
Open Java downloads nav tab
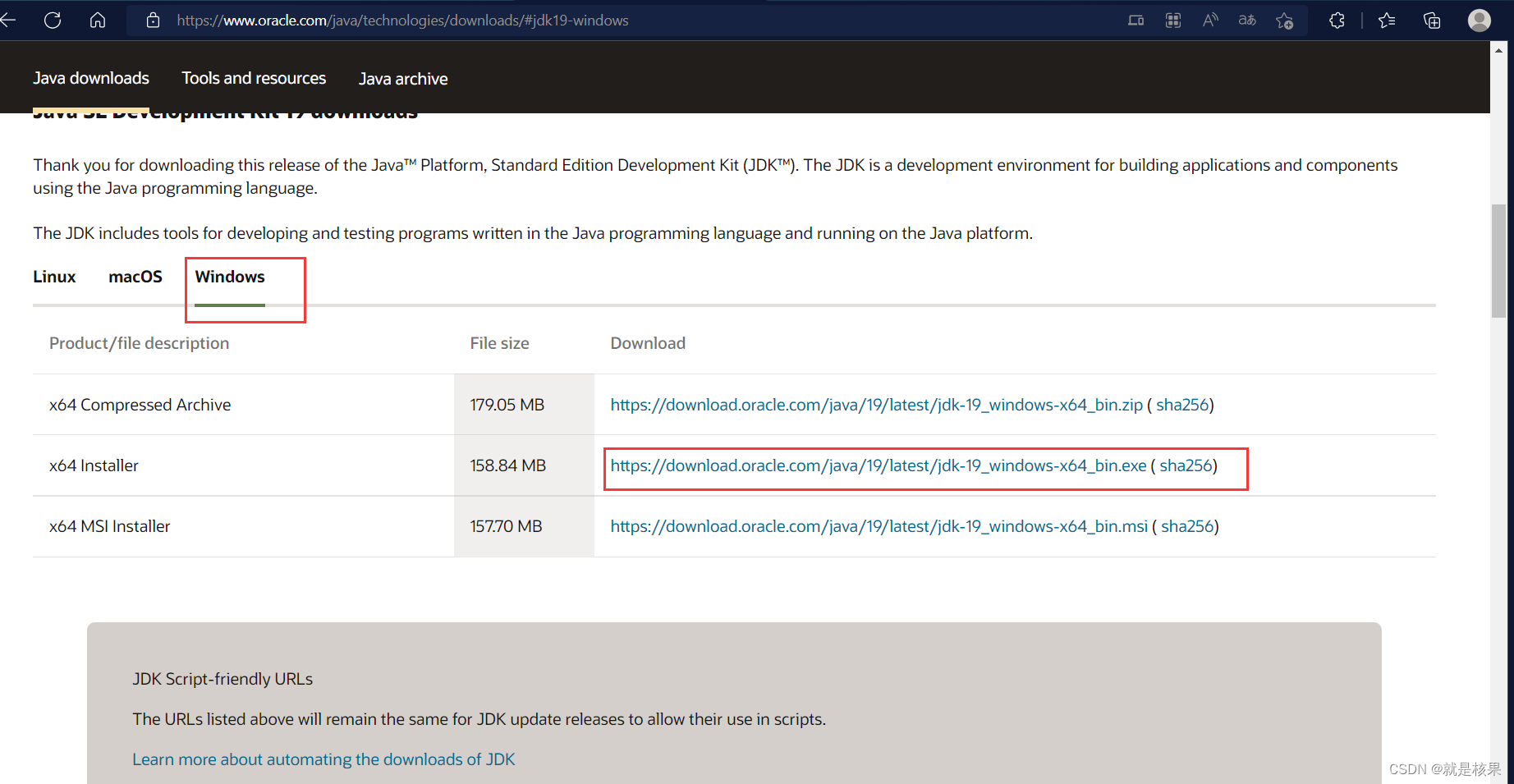[x=91, y=78]
